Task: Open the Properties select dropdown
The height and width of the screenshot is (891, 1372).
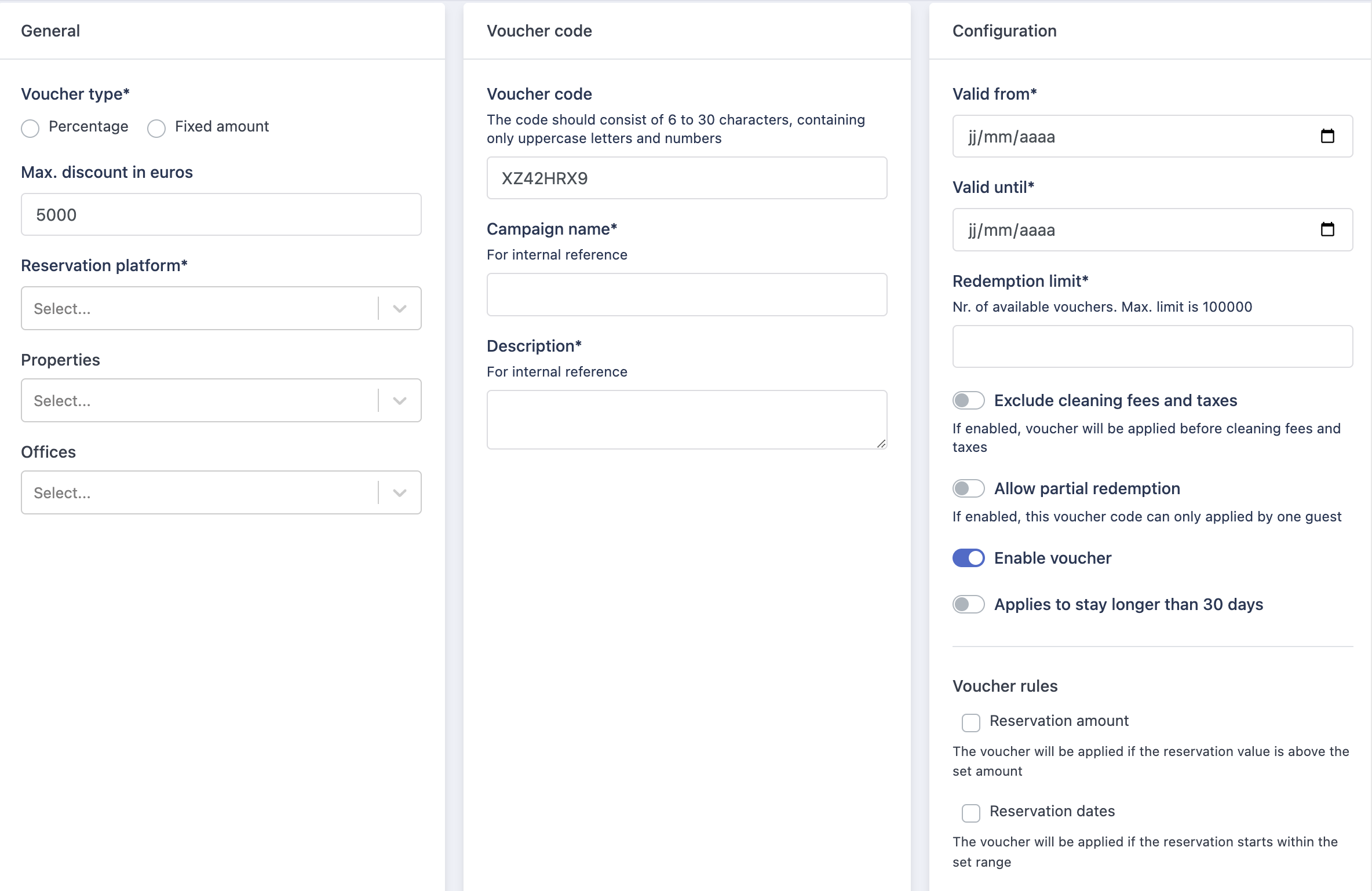Action: tap(398, 400)
